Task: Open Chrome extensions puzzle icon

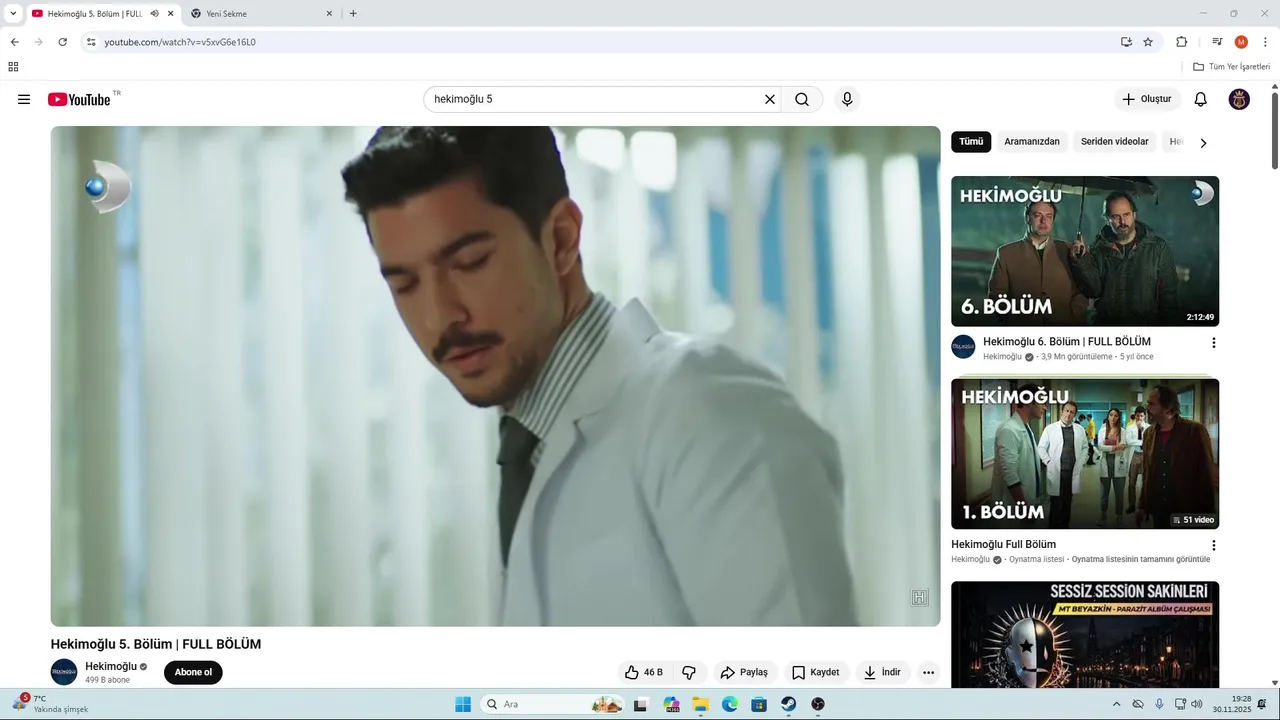Action: [x=1181, y=42]
